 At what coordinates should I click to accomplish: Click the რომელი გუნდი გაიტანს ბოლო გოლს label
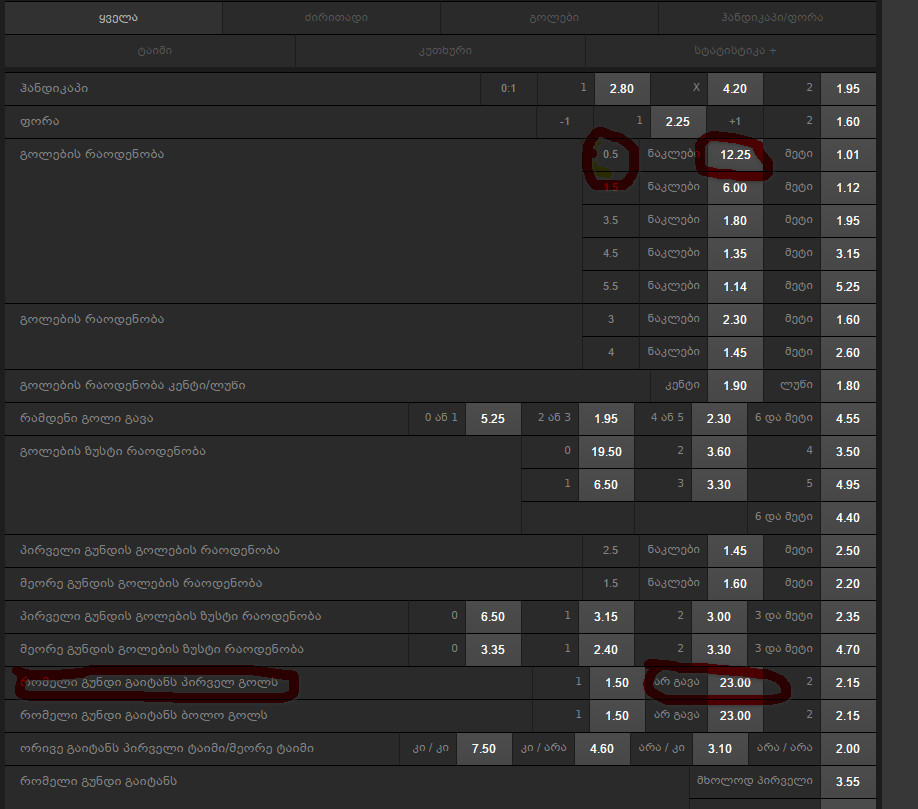click(143, 715)
